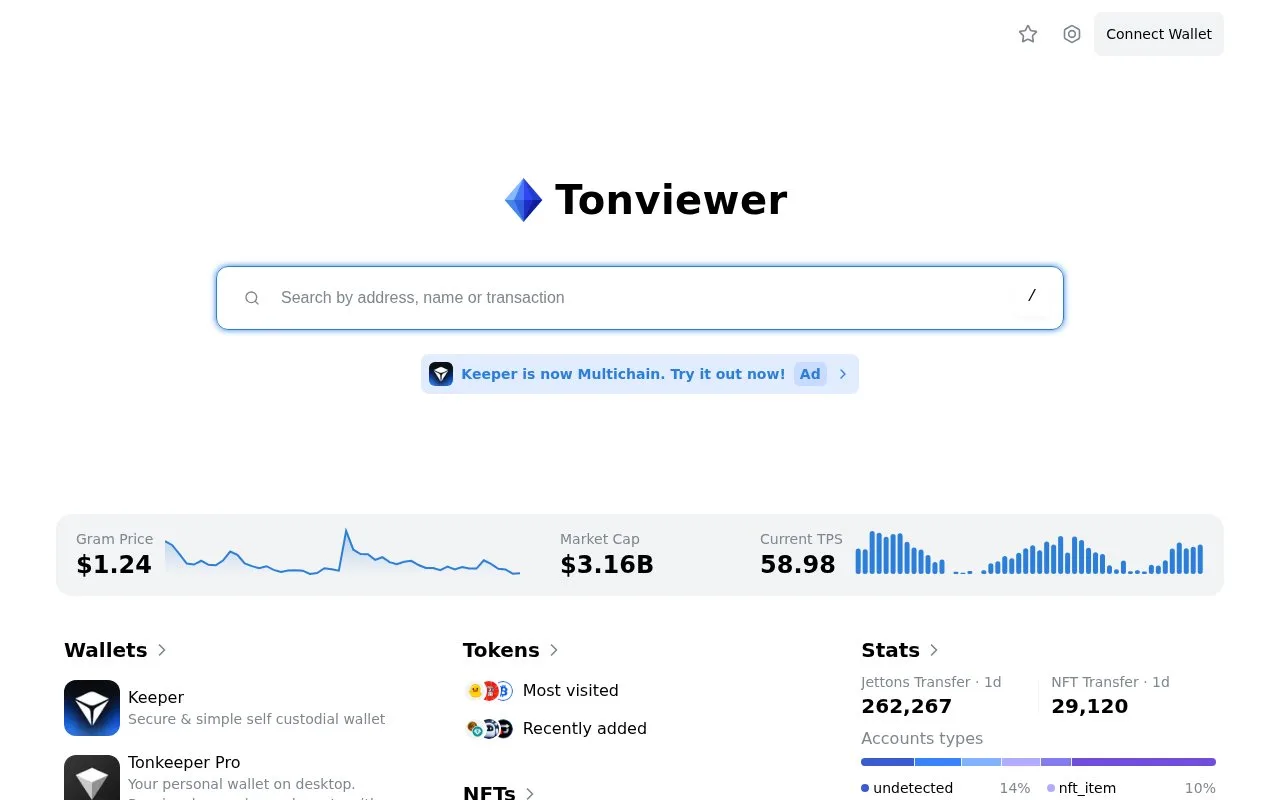
Task: Click the slash shortcut key hint
Action: click(x=1032, y=295)
